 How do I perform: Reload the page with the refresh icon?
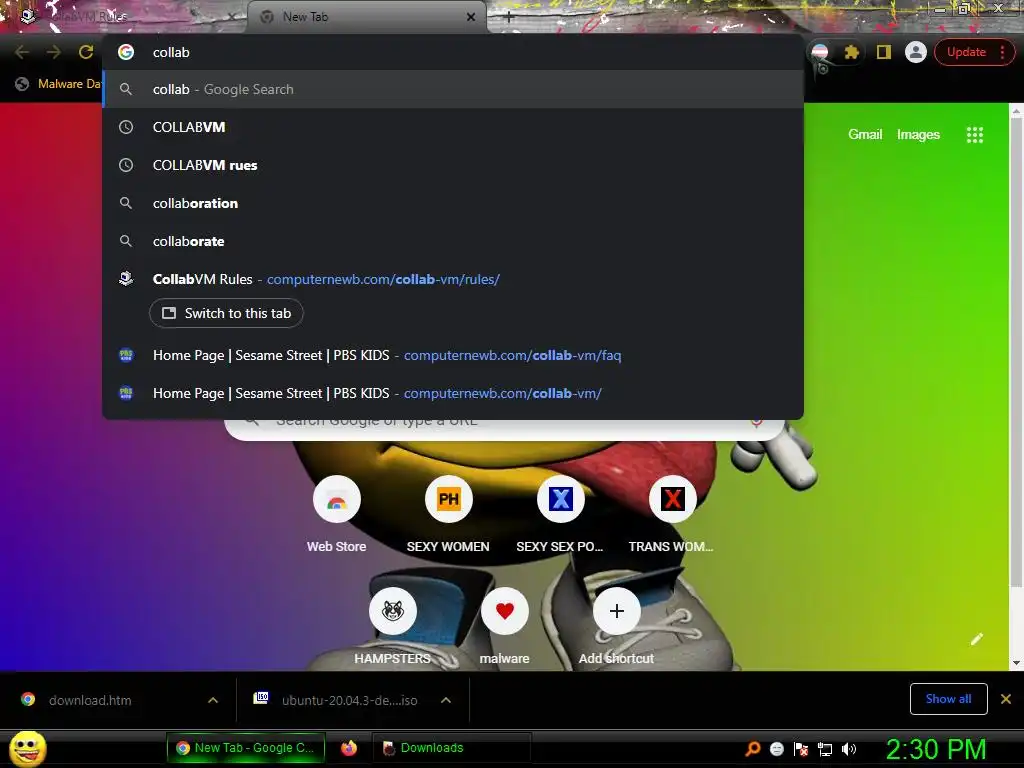[x=86, y=52]
